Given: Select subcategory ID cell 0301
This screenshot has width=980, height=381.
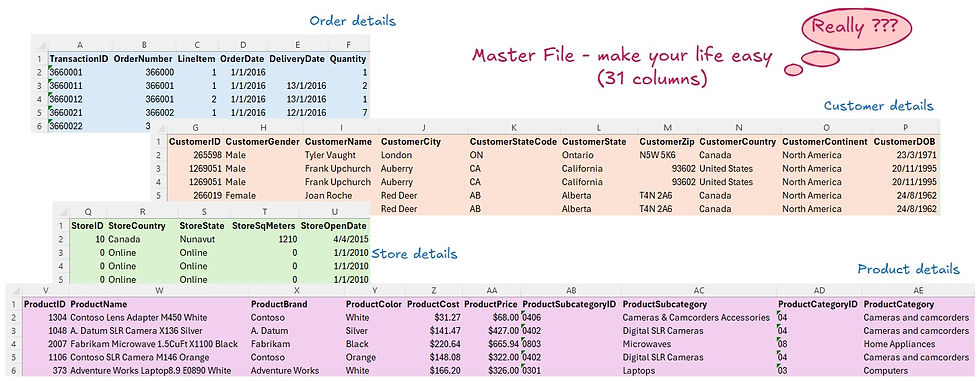Looking at the screenshot, I should [x=570, y=371].
